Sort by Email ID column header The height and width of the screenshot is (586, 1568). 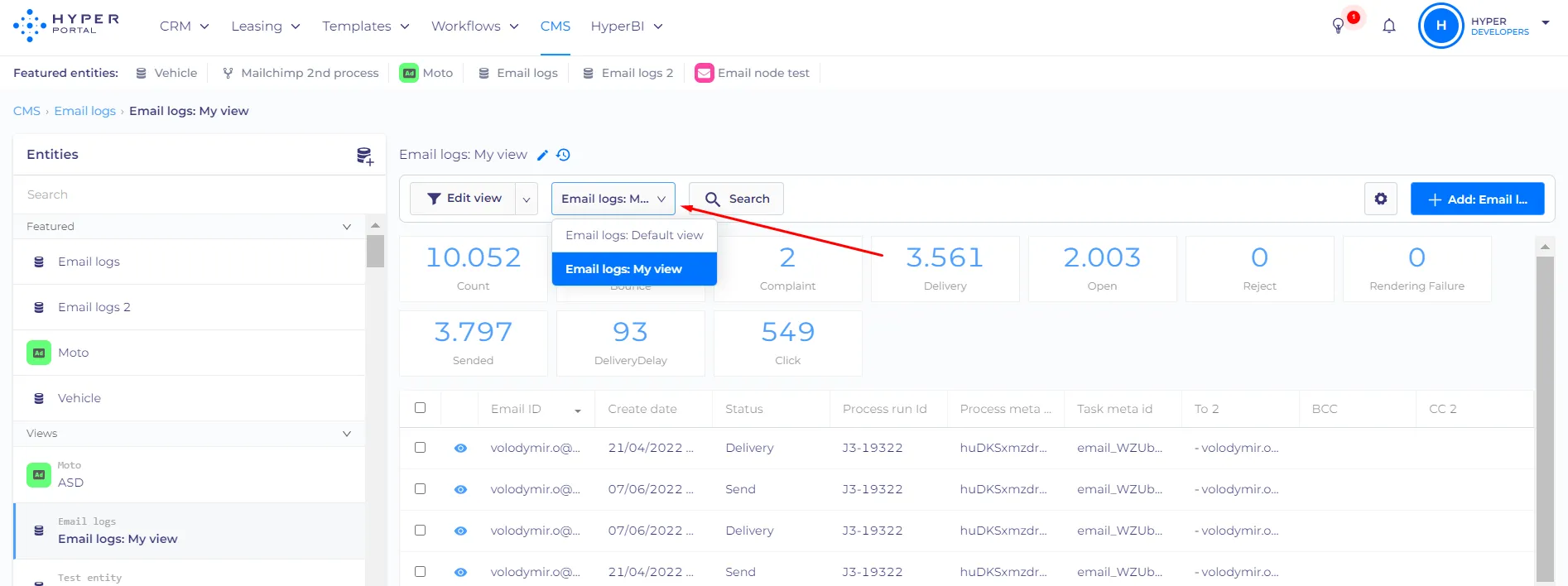pos(536,409)
